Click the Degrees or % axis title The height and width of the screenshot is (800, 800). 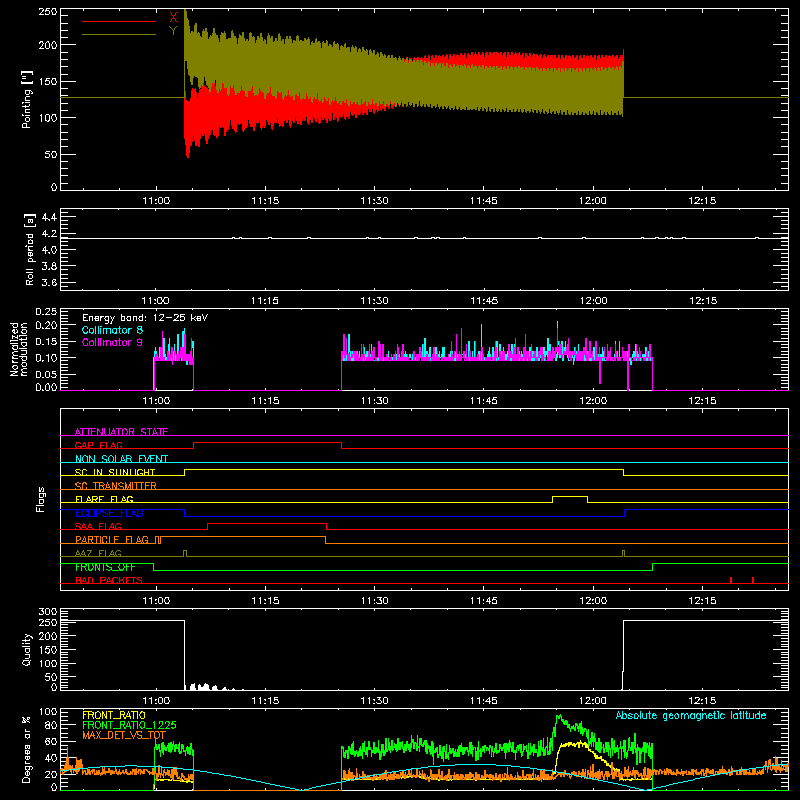tap(27, 749)
